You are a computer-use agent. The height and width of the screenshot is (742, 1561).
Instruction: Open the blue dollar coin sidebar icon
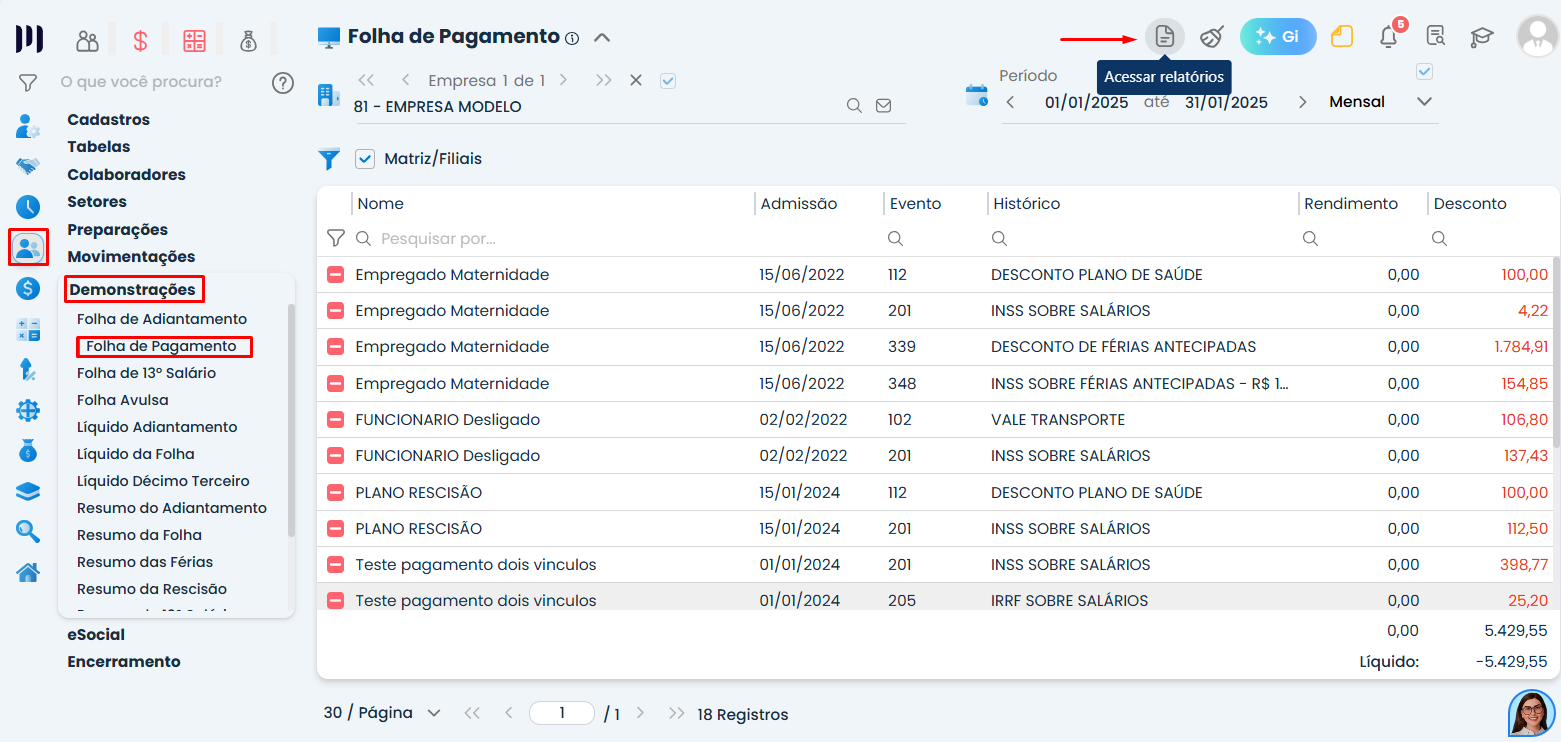[28, 289]
